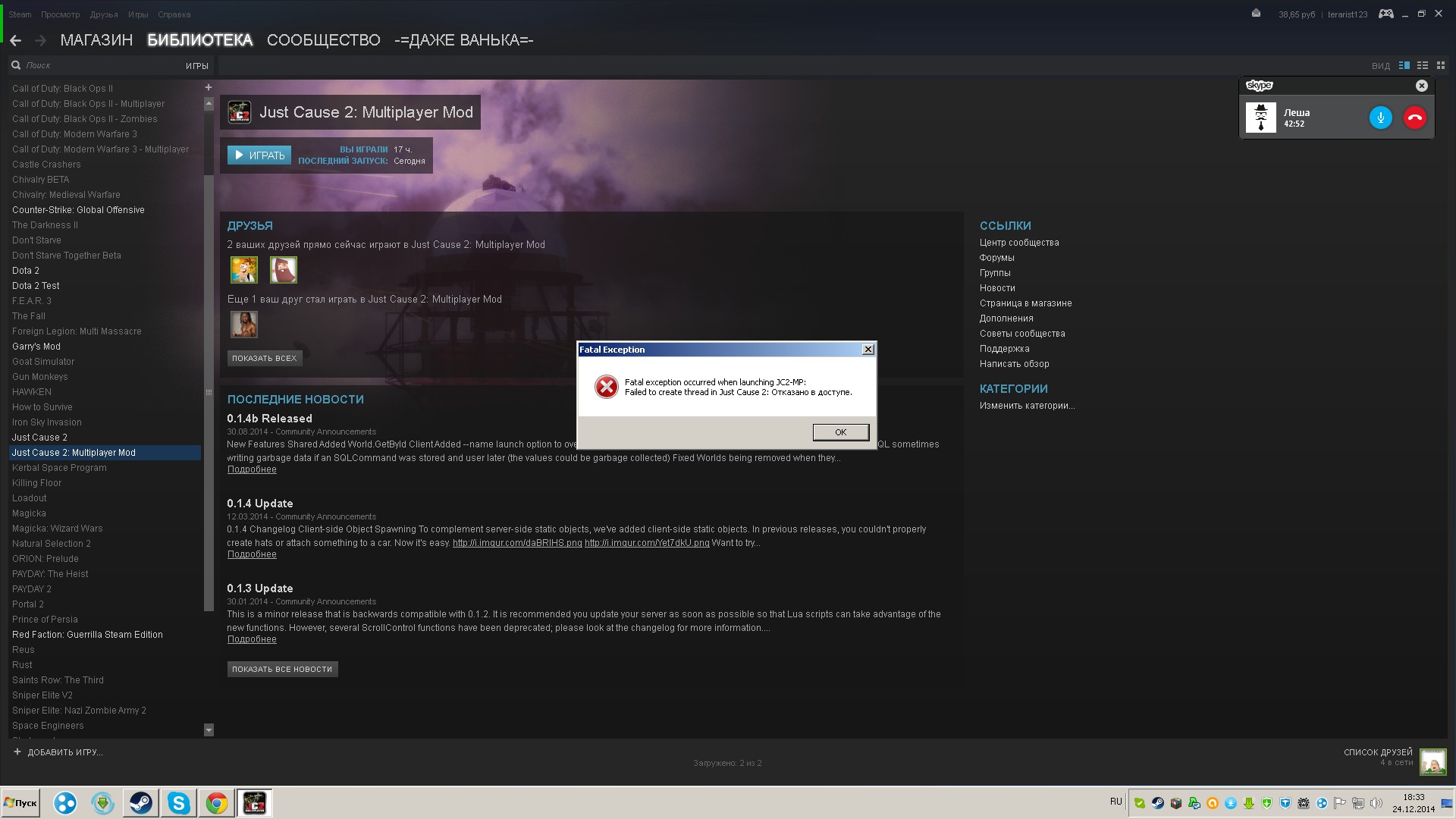The image size is (1456, 819).
Task: Open Центр сообщества link
Action: [1019, 243]
